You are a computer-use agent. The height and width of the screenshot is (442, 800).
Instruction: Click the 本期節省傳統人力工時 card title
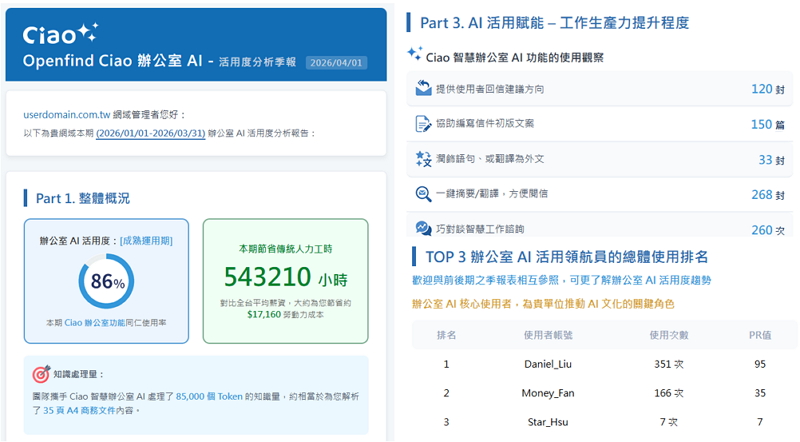(x=286, y=249)
